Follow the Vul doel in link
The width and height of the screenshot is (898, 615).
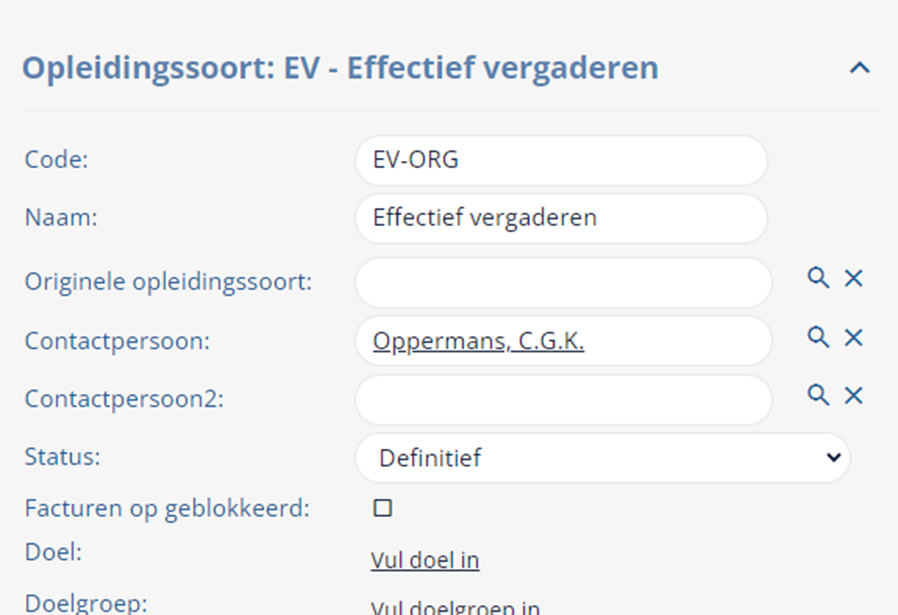(425, 560)
